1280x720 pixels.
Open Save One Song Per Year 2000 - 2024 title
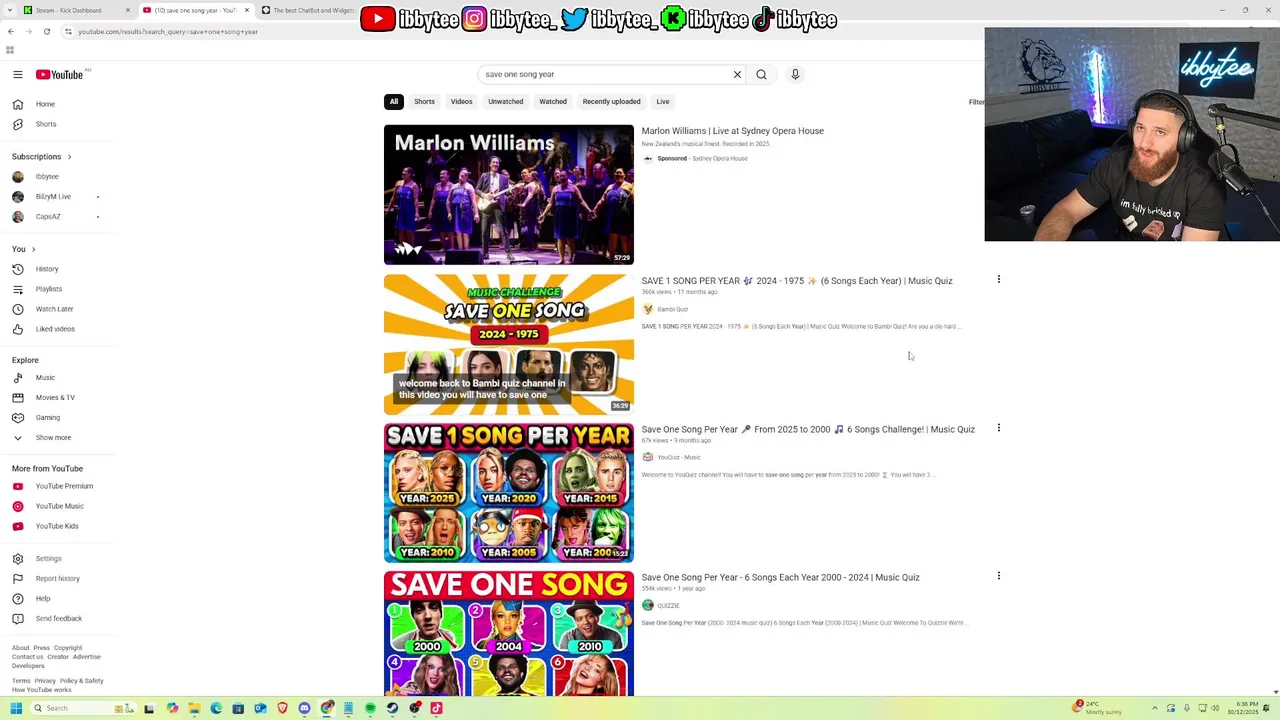pyautogui.click(x=780, y=577)
